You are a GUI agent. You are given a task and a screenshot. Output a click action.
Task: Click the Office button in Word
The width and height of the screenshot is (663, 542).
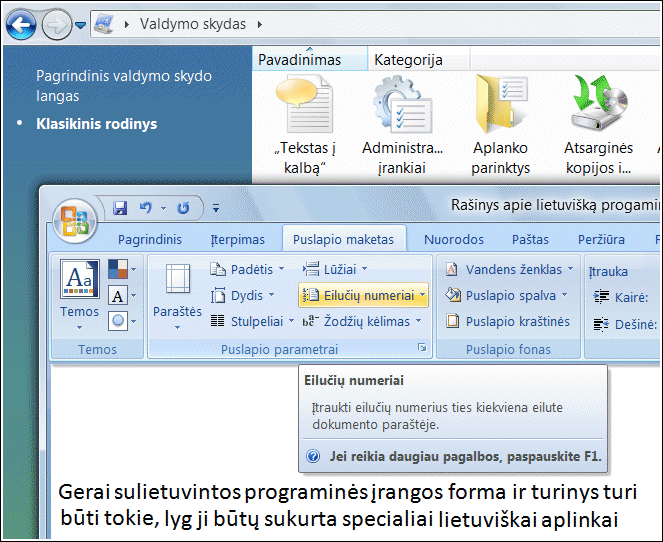click(x=75, y=222)
